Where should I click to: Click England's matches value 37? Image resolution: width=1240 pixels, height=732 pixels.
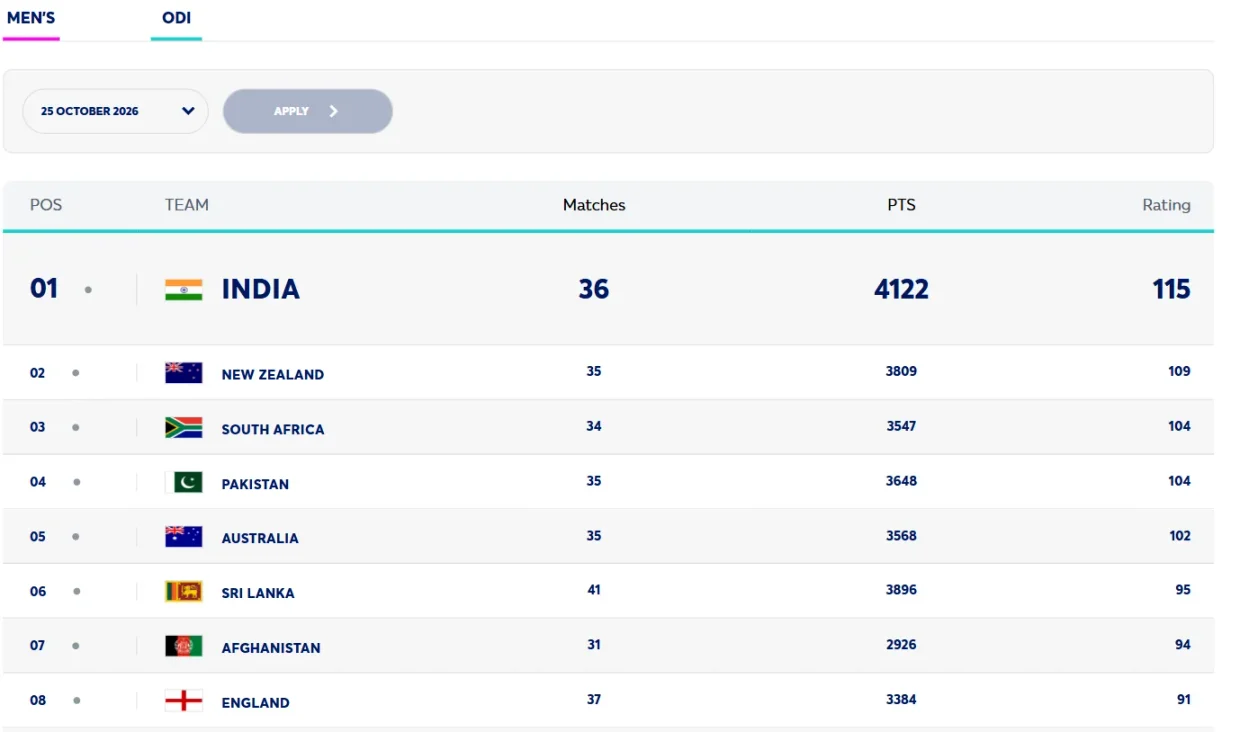point(594,700)
